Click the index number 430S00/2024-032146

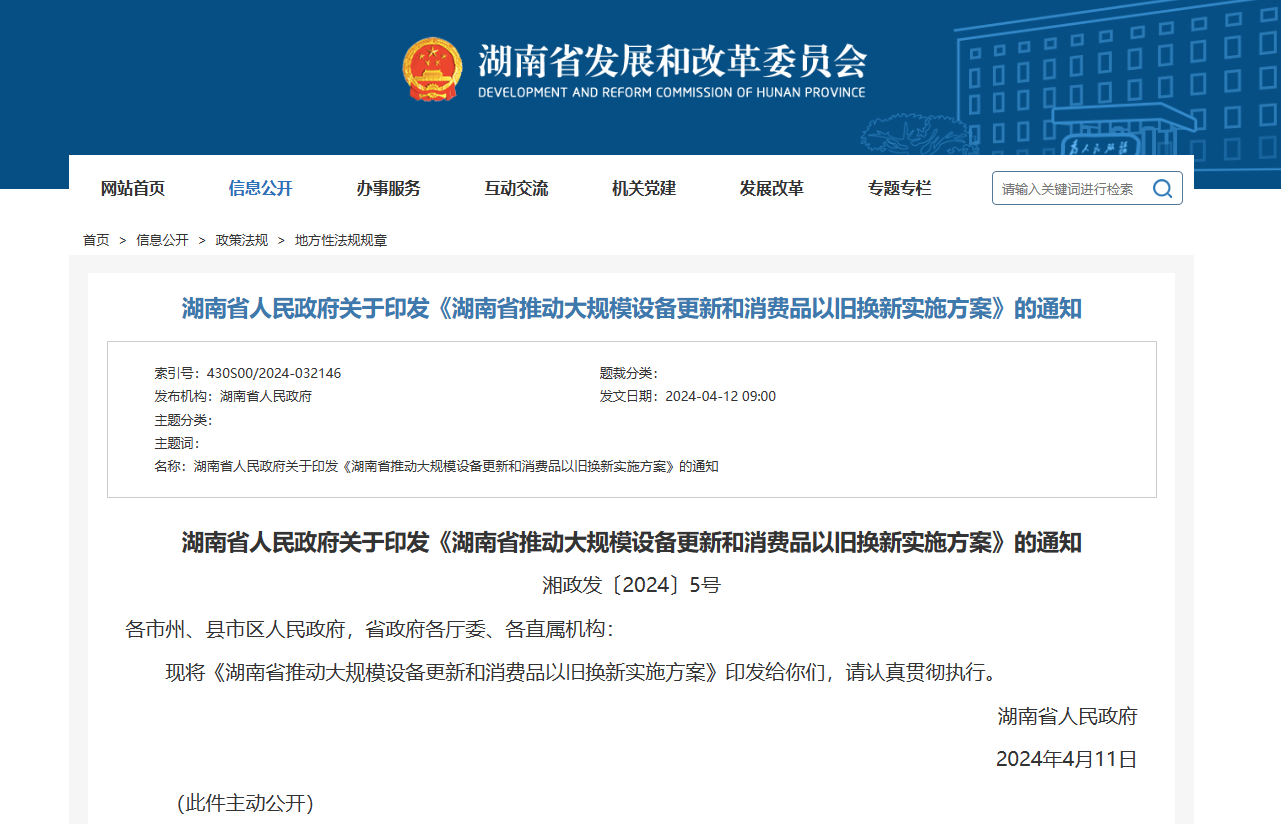tap(273, 373)
